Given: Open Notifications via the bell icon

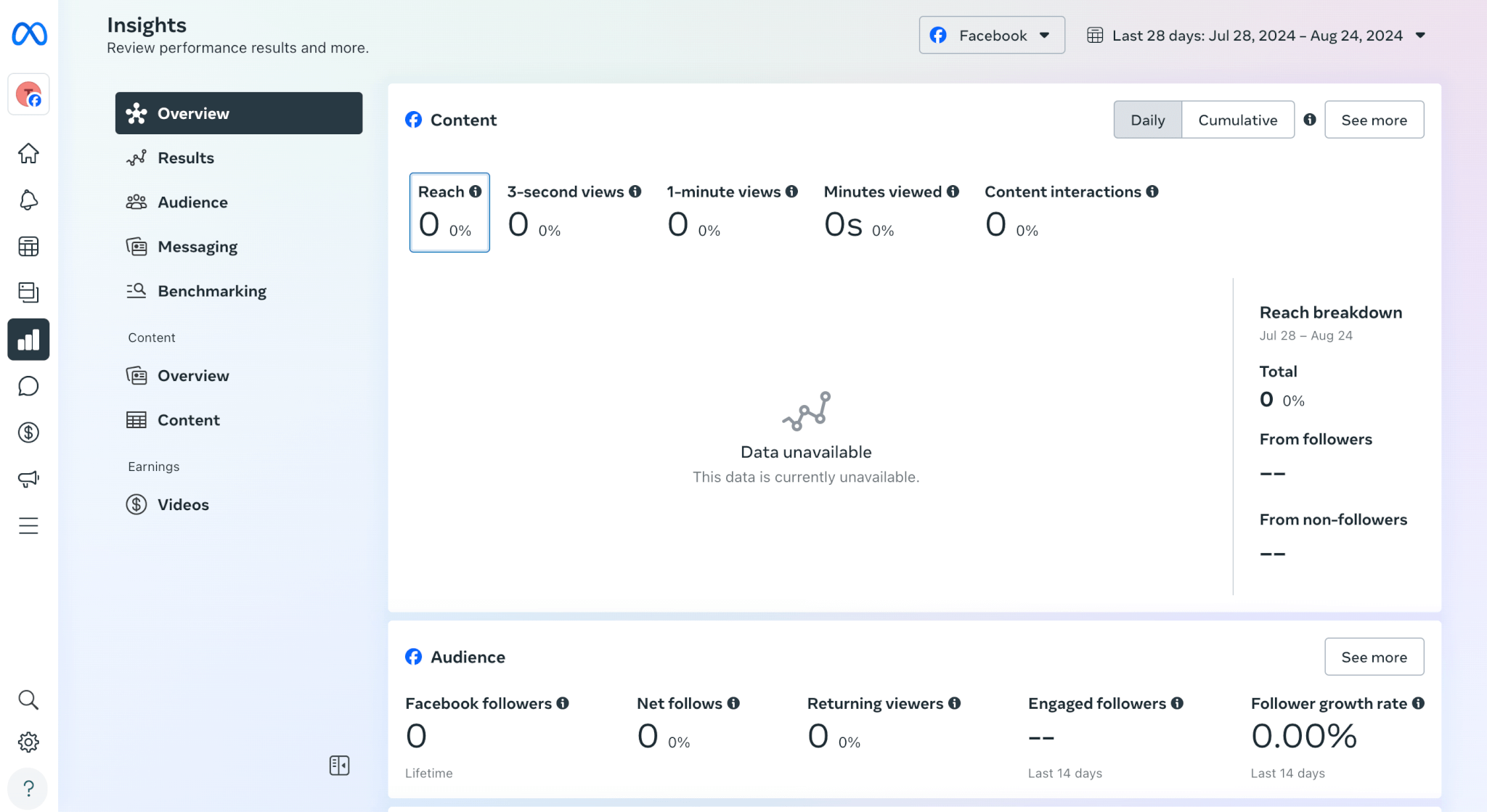Looking at the screenshot, I should (28, 200).
